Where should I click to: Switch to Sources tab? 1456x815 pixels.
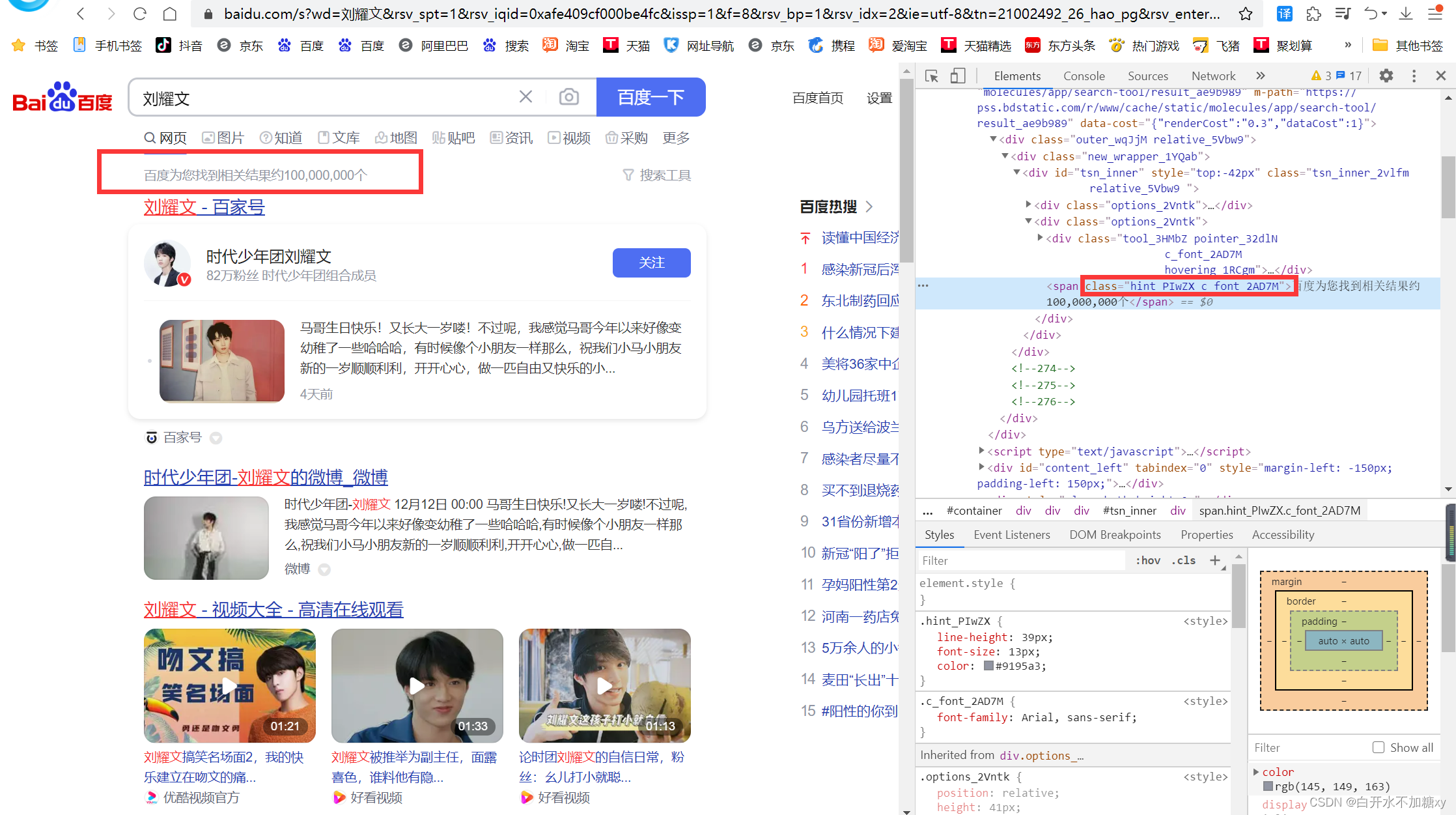click(1147, 76)
